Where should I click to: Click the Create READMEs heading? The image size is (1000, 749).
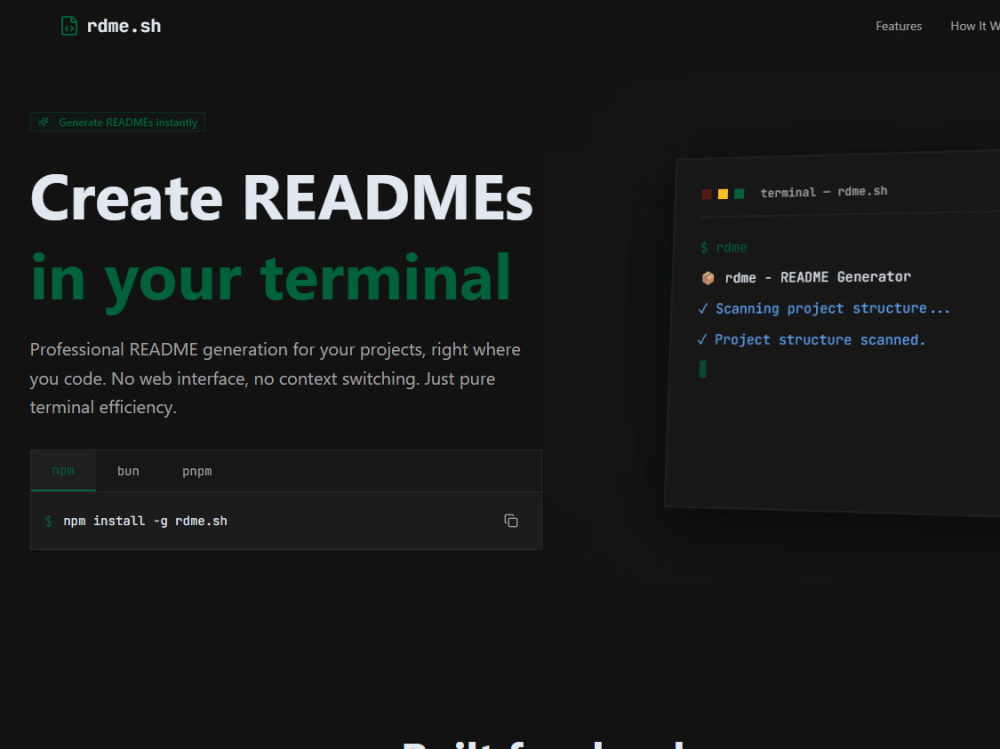[281, 198]
